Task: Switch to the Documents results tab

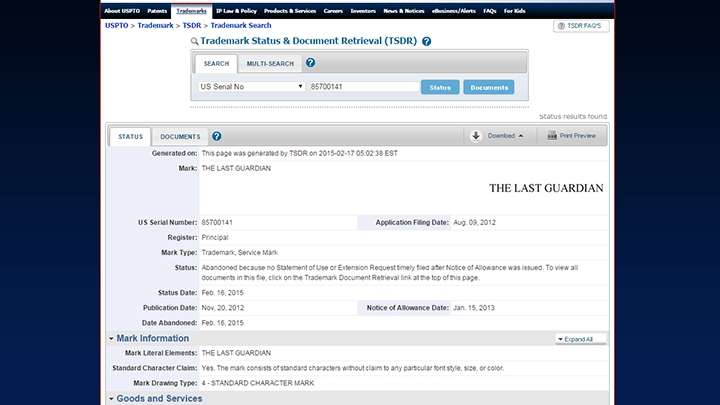Action: [180, 137]
